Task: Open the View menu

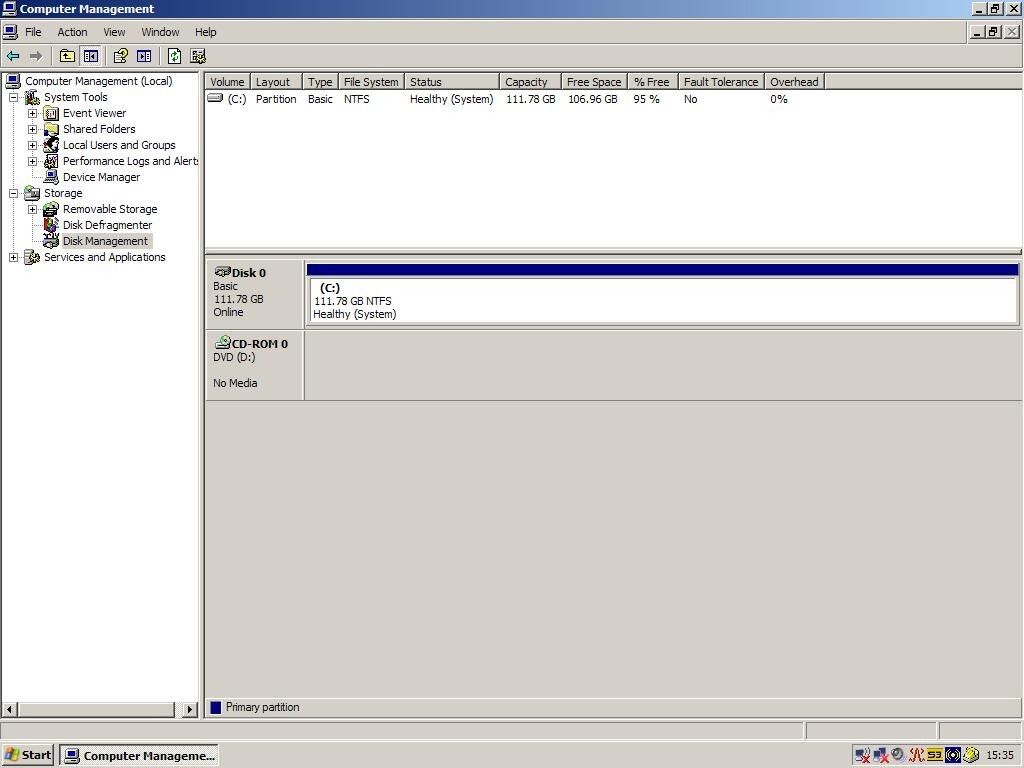Action: click(x=114, y=32)
